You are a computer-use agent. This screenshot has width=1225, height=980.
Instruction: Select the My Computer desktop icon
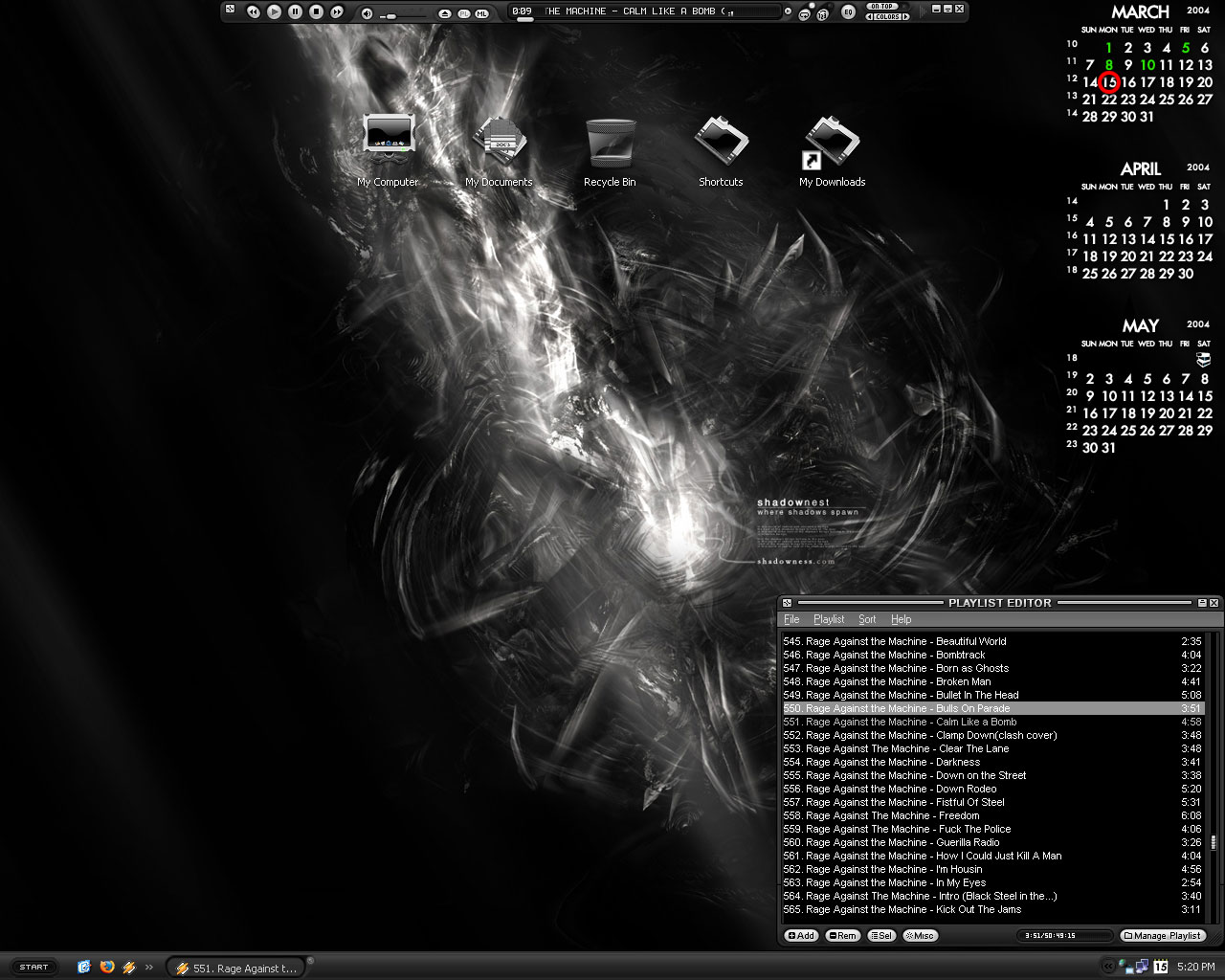388,150
